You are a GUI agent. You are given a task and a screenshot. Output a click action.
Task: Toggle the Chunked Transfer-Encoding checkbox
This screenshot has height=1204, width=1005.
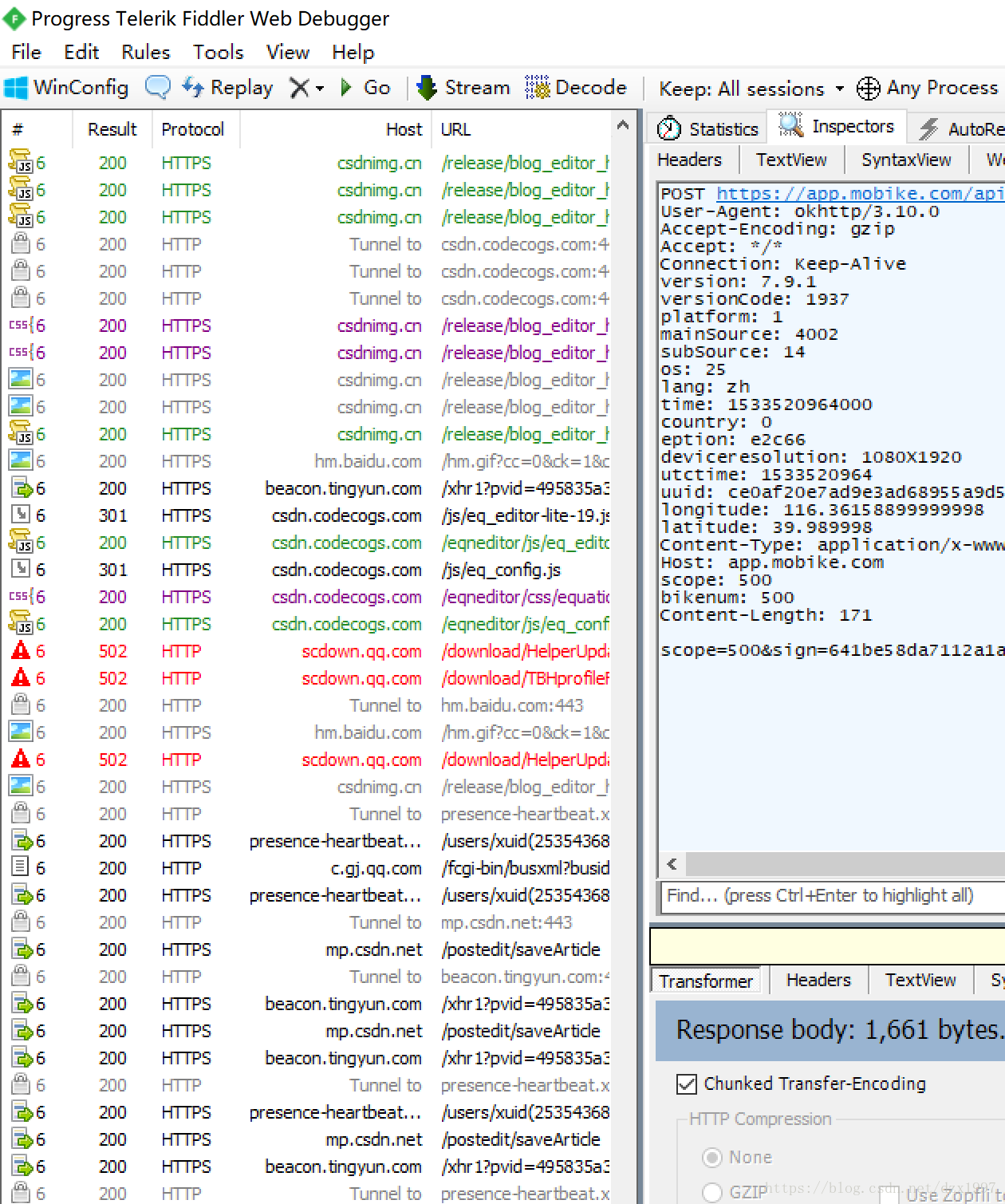pos(686,1084)
